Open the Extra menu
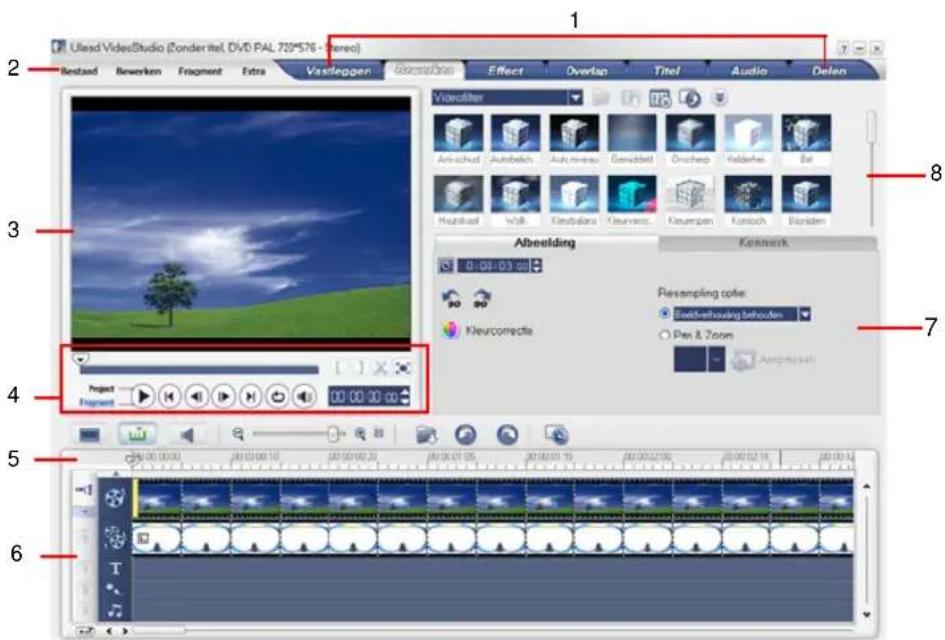This screenshot has height=640, width=945. tap(254, 71)
